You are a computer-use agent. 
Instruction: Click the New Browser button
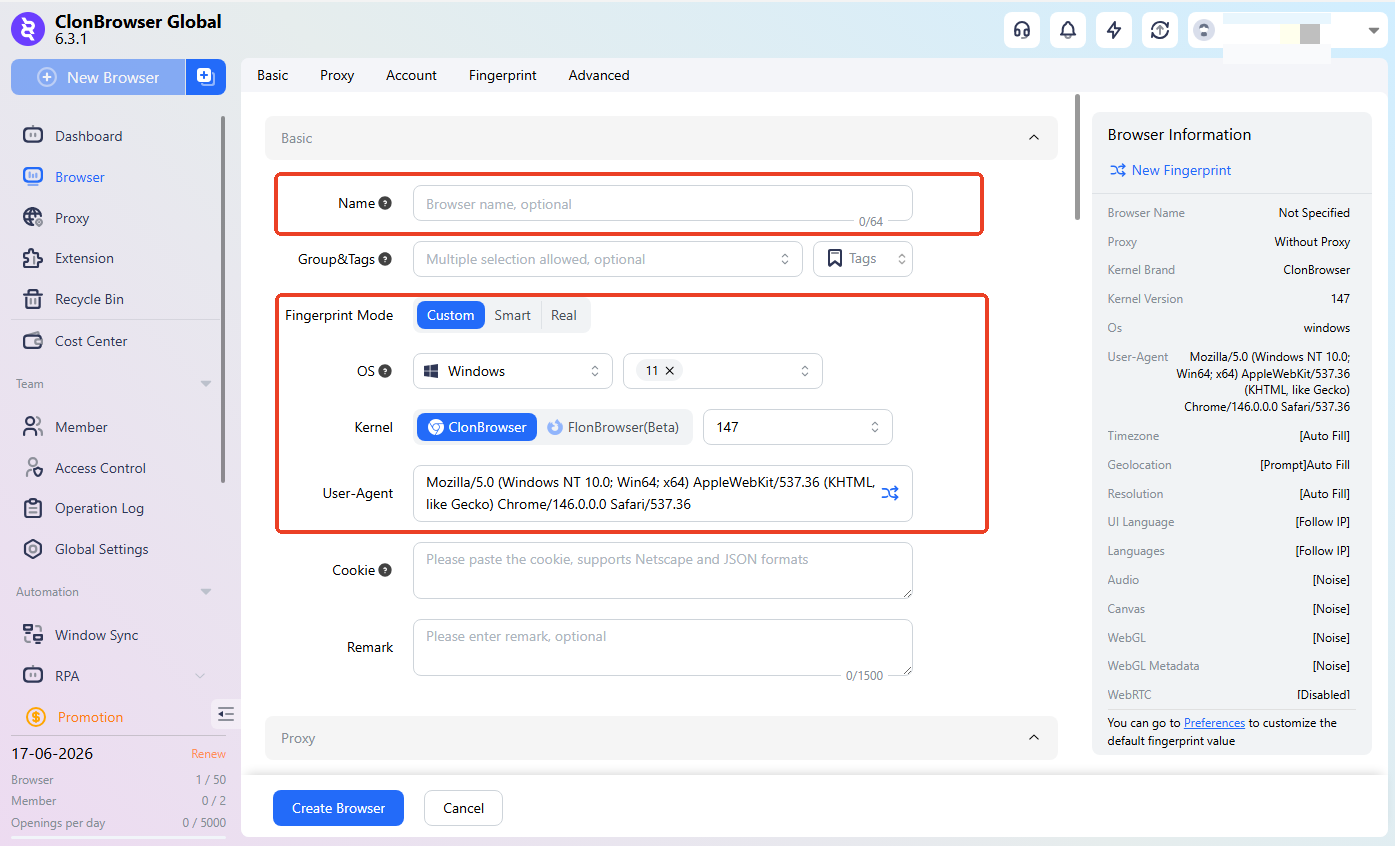click(x=98, y=77)
